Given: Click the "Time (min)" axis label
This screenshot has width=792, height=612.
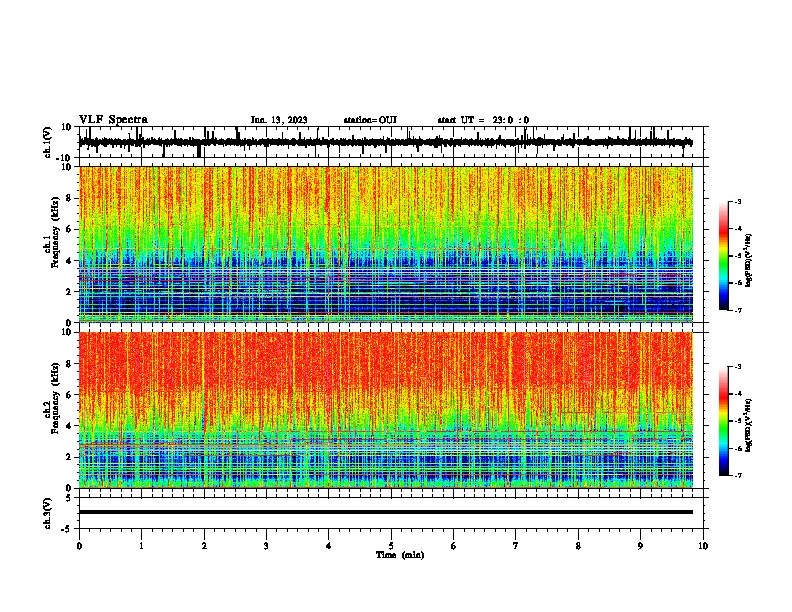Looking at the screenshot, I should coord(400,555).
